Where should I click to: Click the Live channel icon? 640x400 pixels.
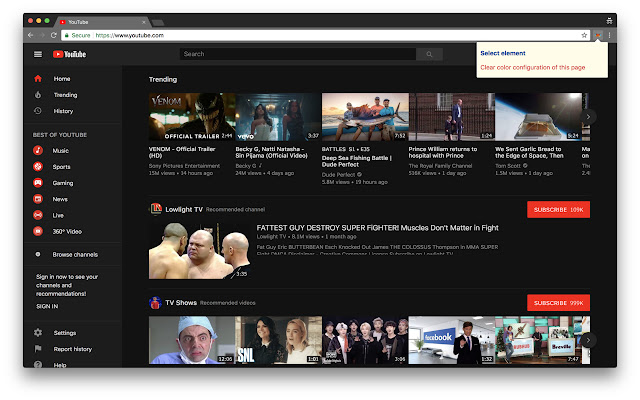(38, 215)
